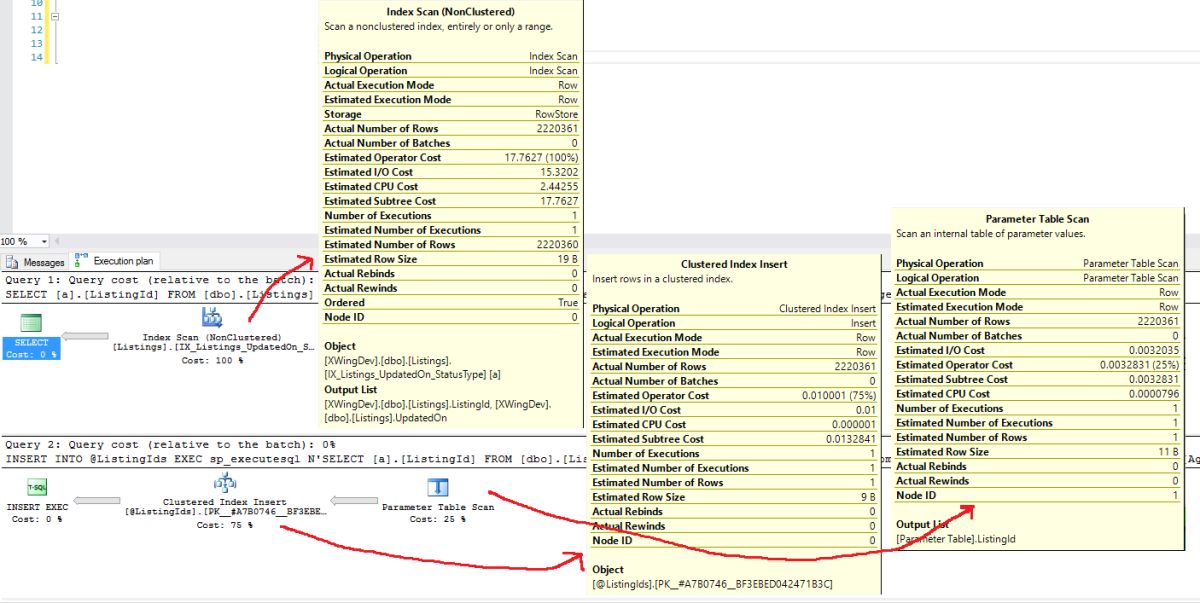Viewport: 1200px width, 603px height.
Task: Click the 'Ordered True' row in the Index Scan tooltip
Action: [451, 303]
